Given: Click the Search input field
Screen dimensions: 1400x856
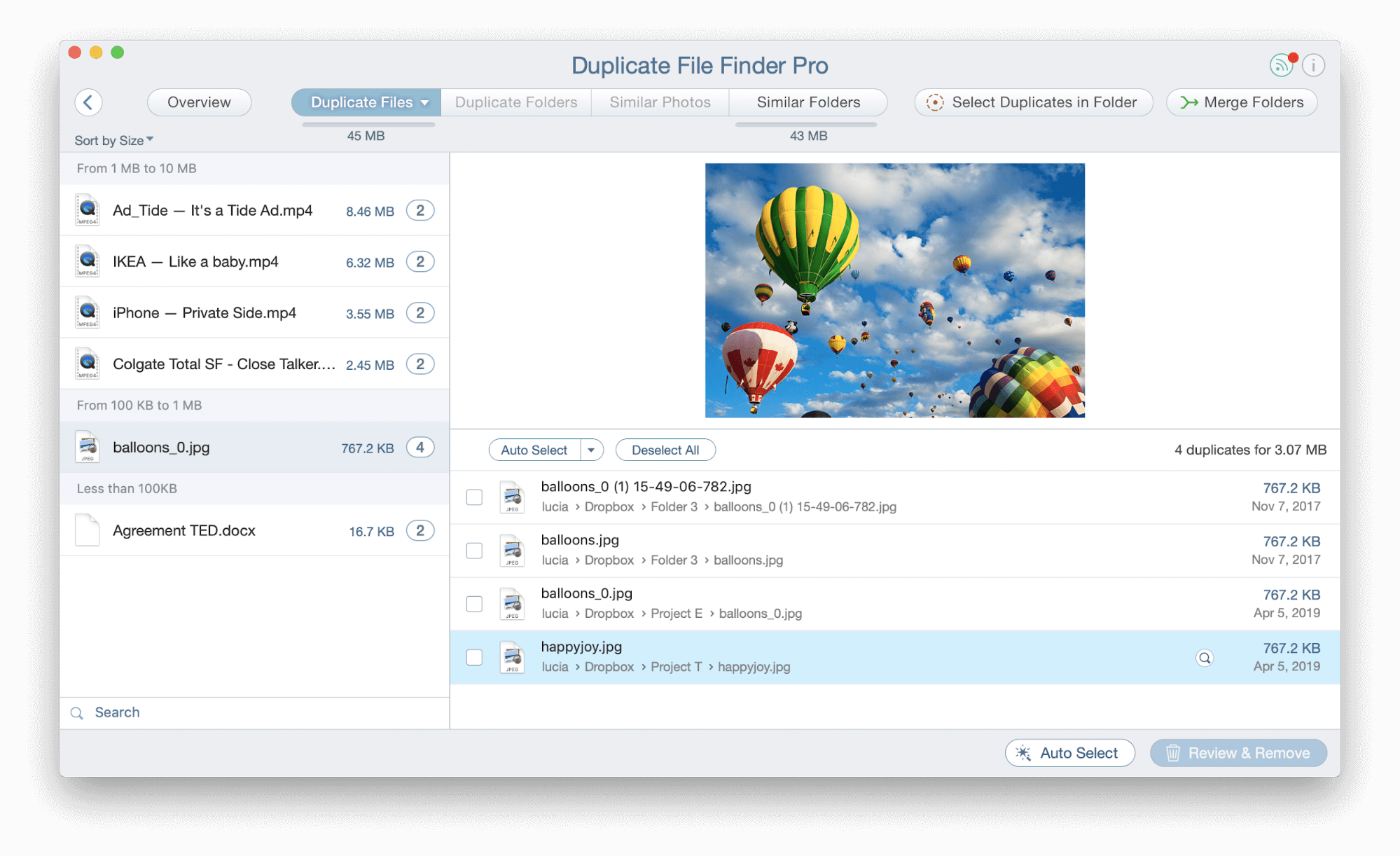Looking at the screenshot, I should point(255,711).
